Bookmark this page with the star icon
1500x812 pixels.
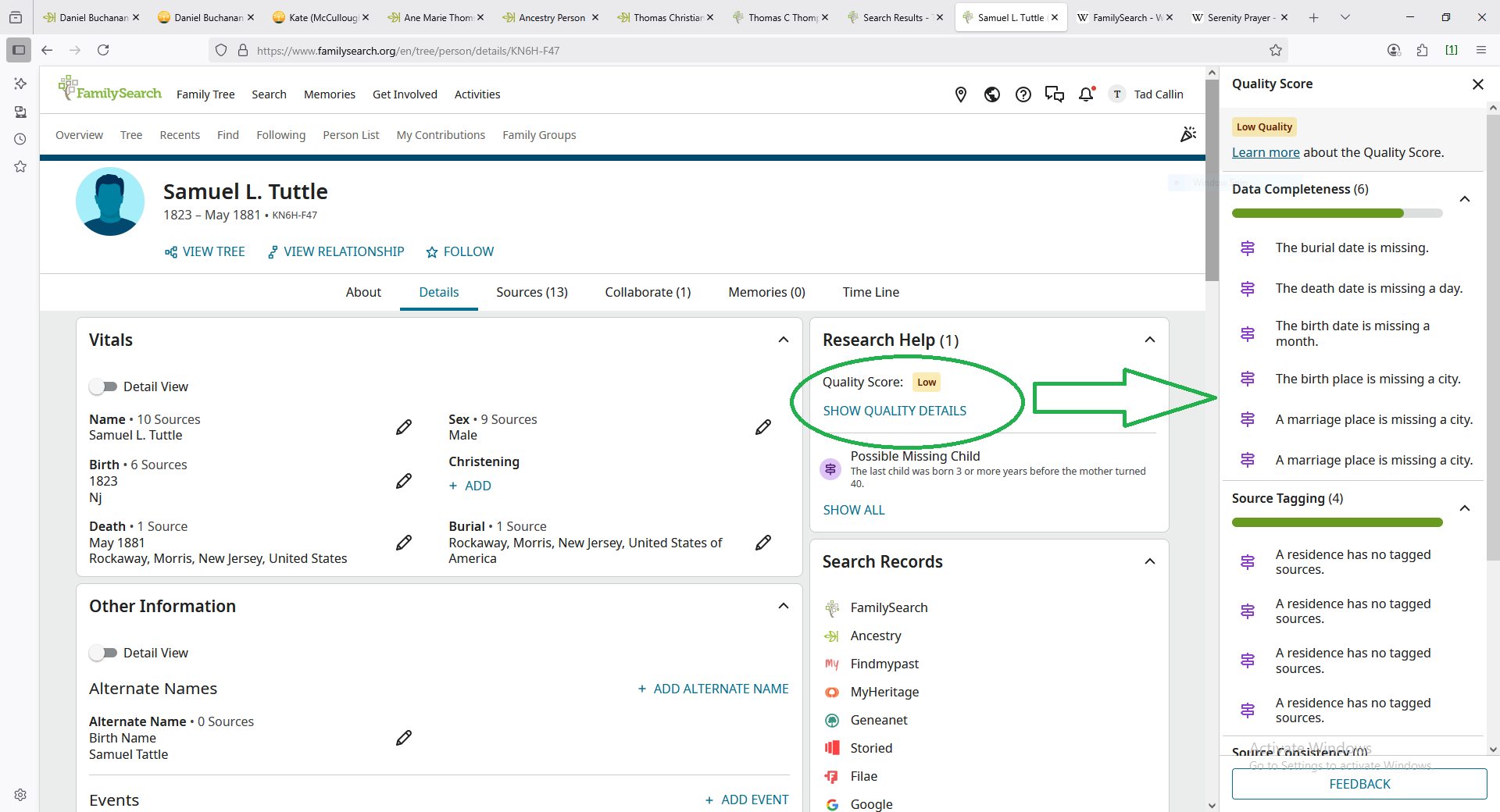point(1276,51)
